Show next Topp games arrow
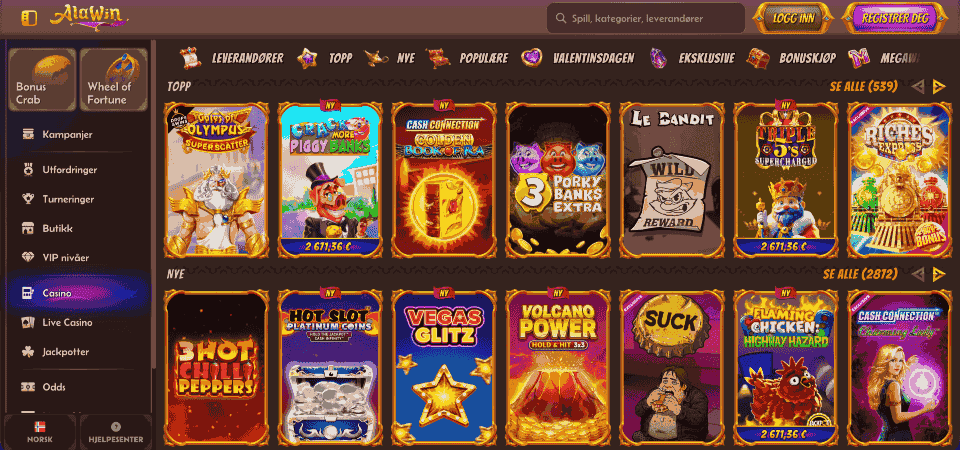Screen dimensions: 960x450 pos(939,87)
